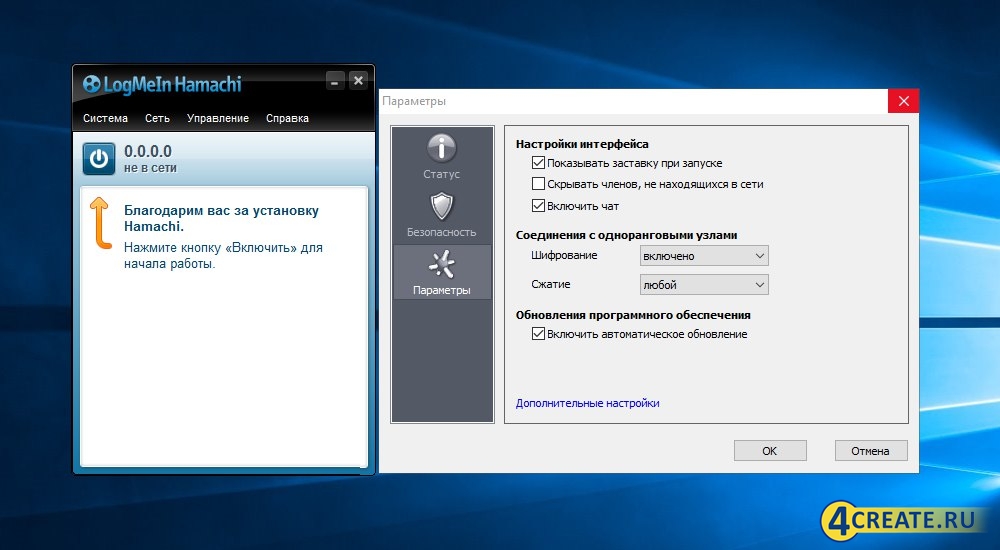This screenshot has width=1000, height=550.
Task: Open the Шифрование dropdown
Action: click(x=704, y=256)
